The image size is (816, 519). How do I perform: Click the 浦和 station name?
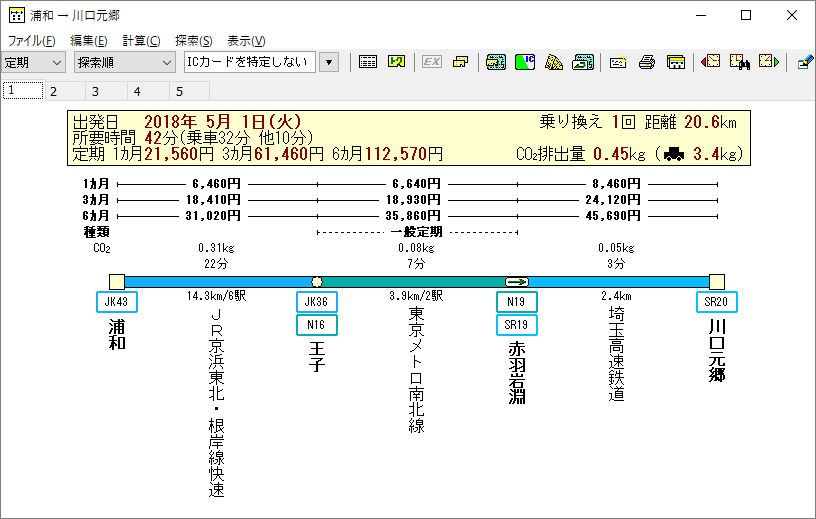(117, 334)
